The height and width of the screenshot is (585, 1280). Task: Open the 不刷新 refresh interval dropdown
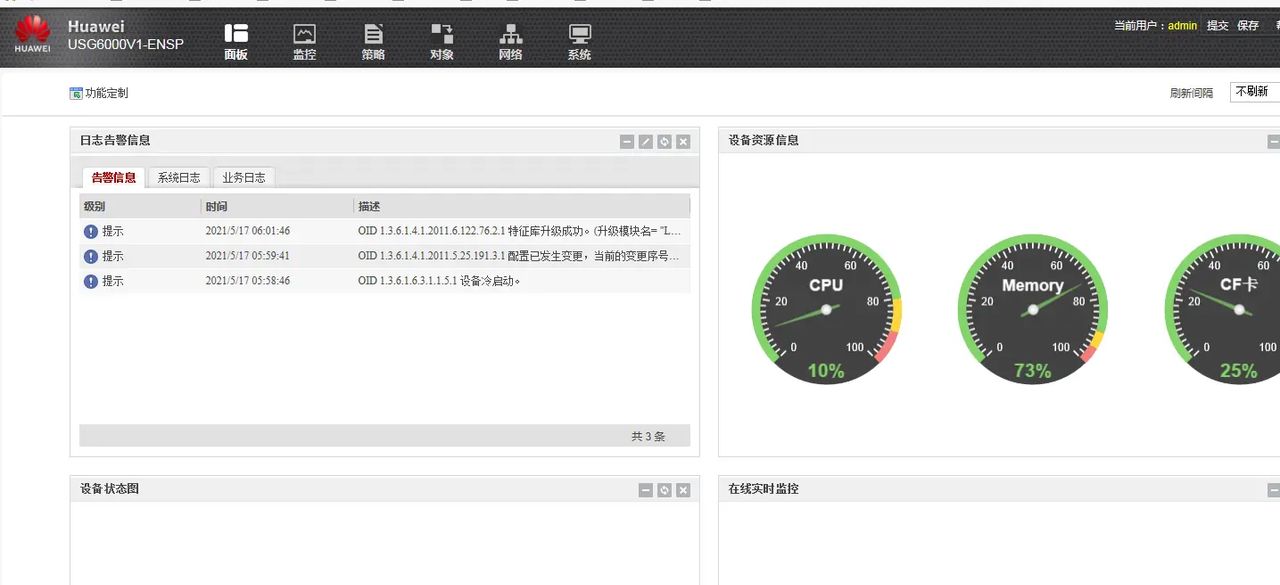click(1253, 91)
